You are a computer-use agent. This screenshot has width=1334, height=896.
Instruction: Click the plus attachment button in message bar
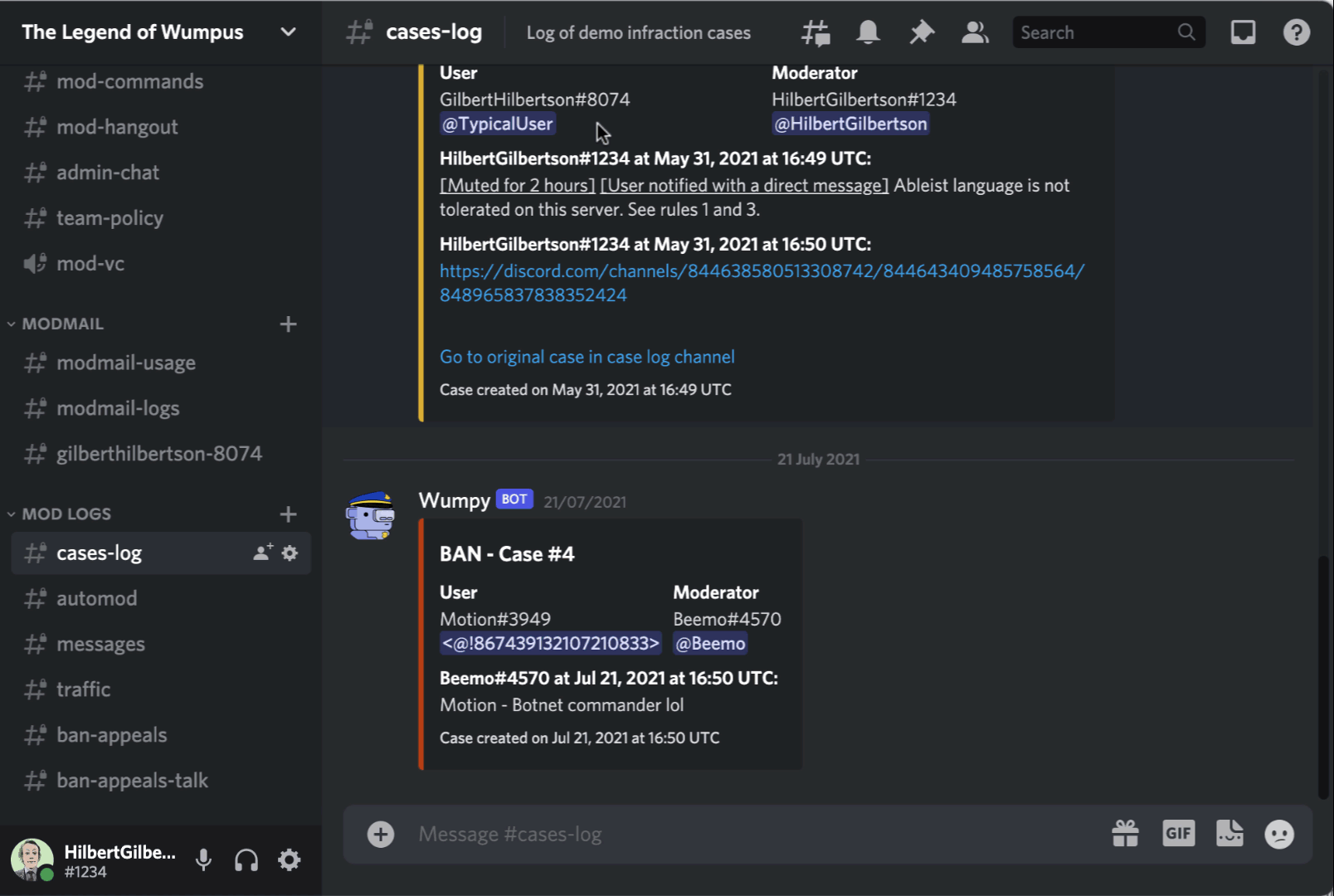[x=381, y=834]
